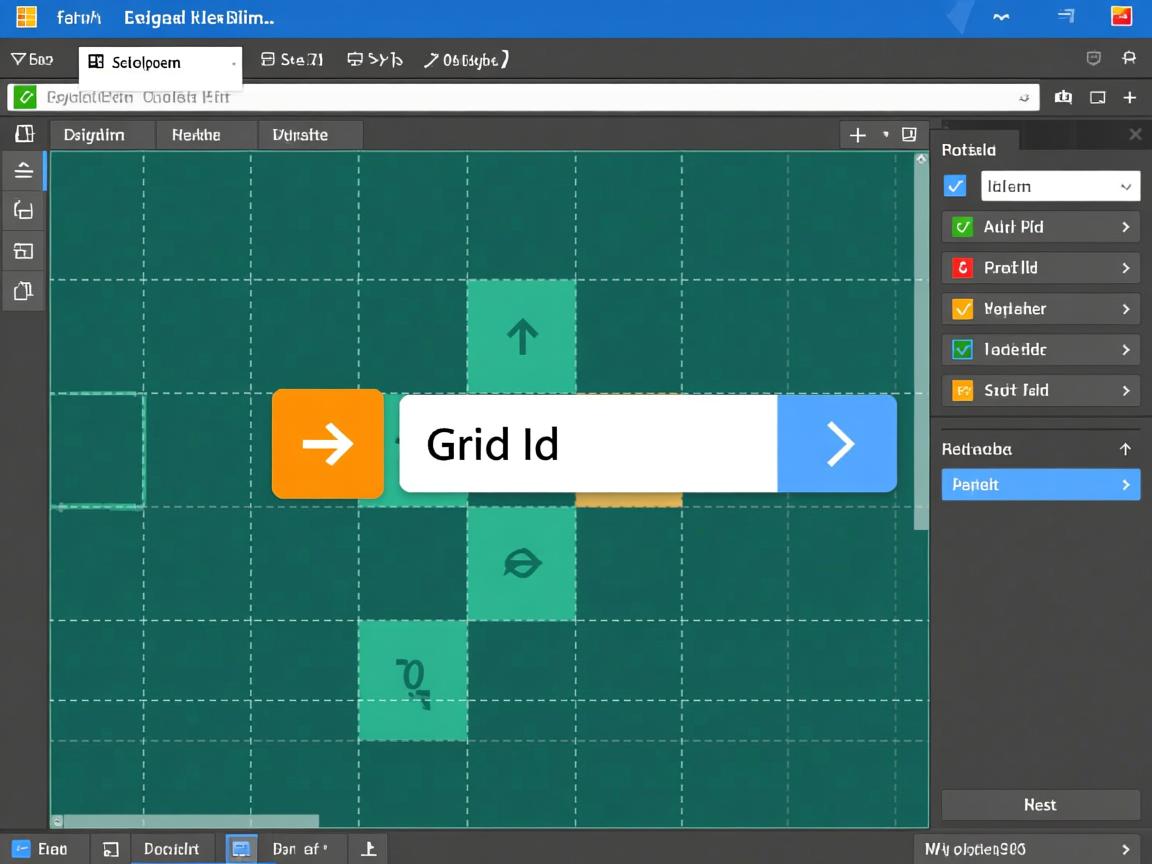Open the Sclolpoem selector in the toolbar
1152x864 pixels.
(160, 62)
